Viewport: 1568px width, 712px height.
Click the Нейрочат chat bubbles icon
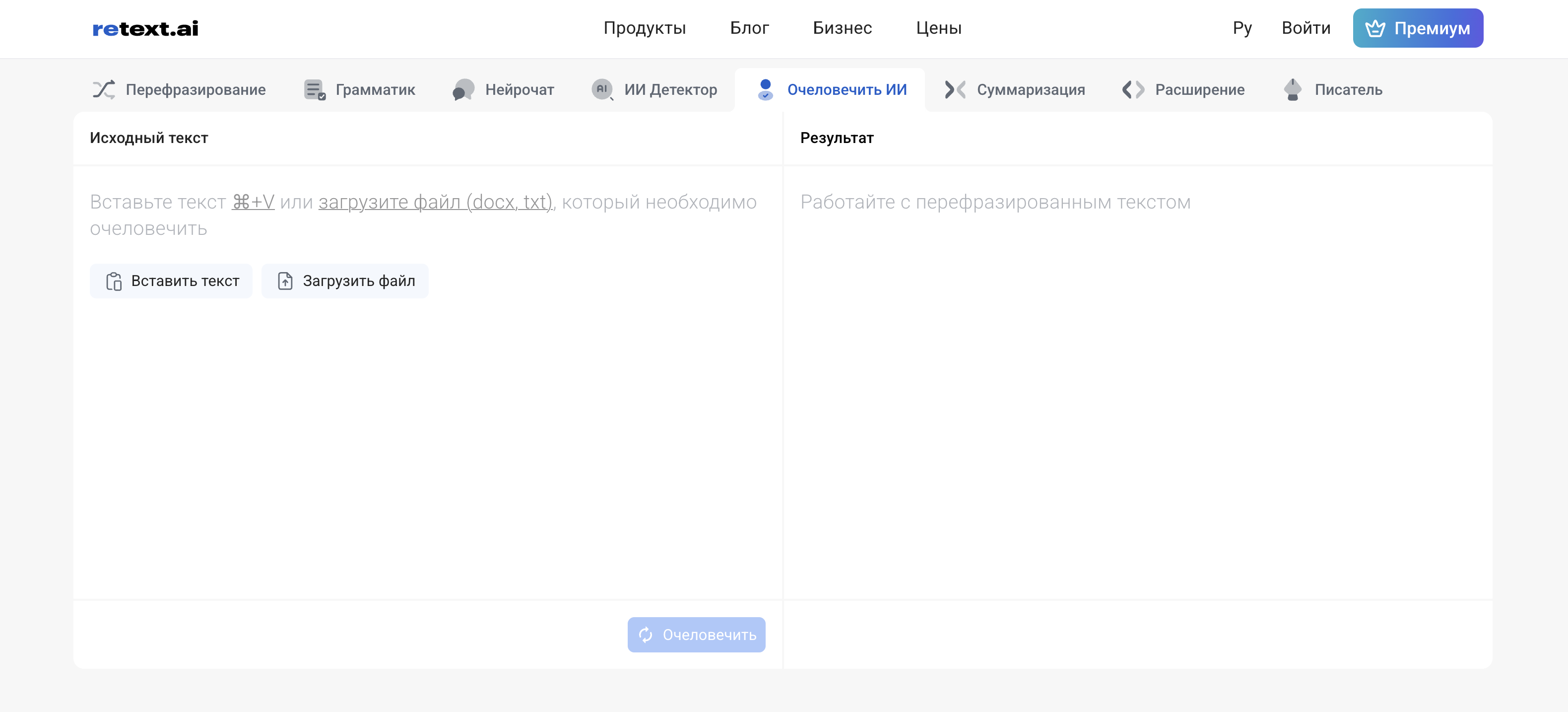(x=464, y=89)
